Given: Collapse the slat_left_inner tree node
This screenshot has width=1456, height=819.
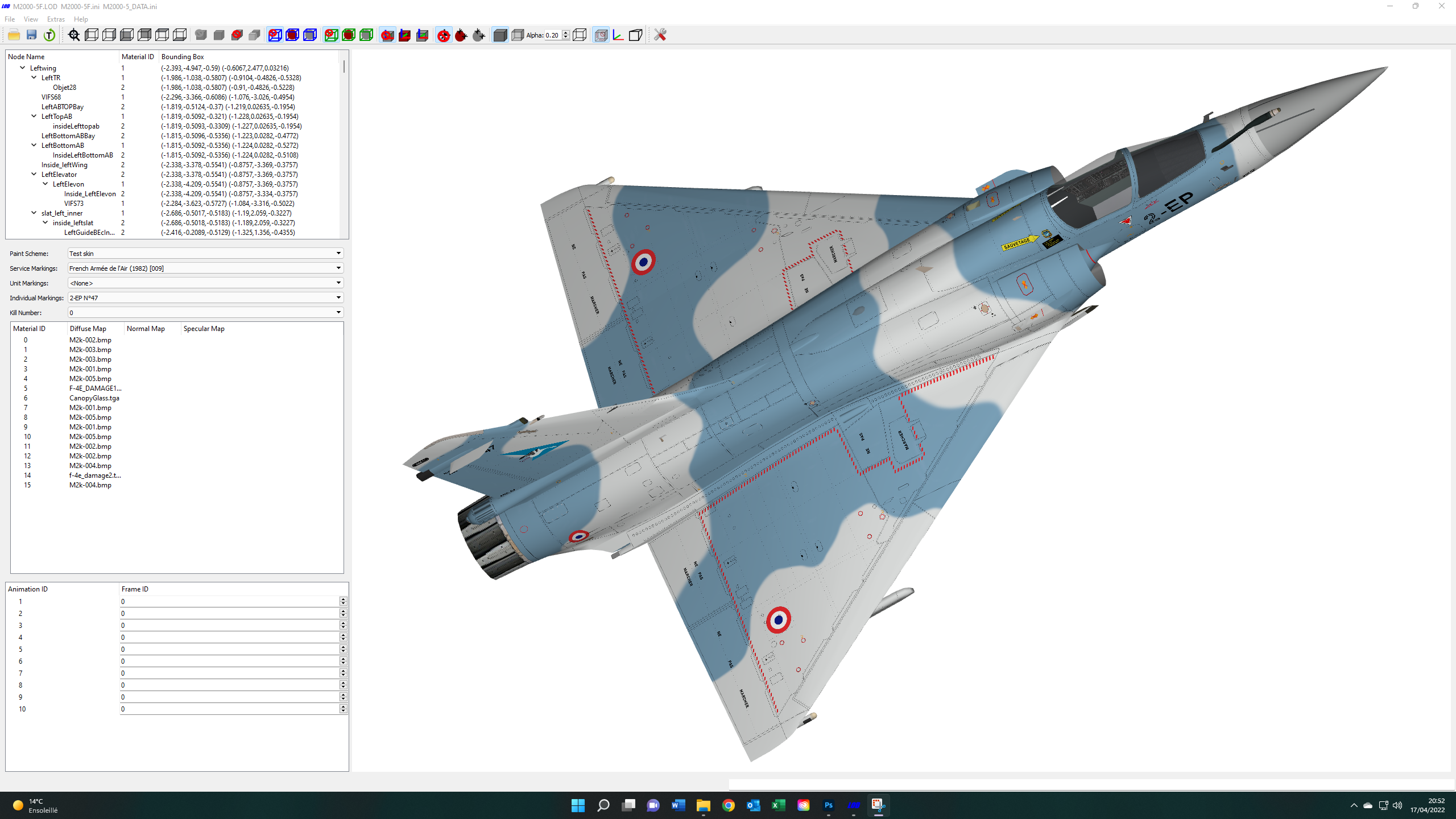Looking at the screenshot, I should (34, 213).
